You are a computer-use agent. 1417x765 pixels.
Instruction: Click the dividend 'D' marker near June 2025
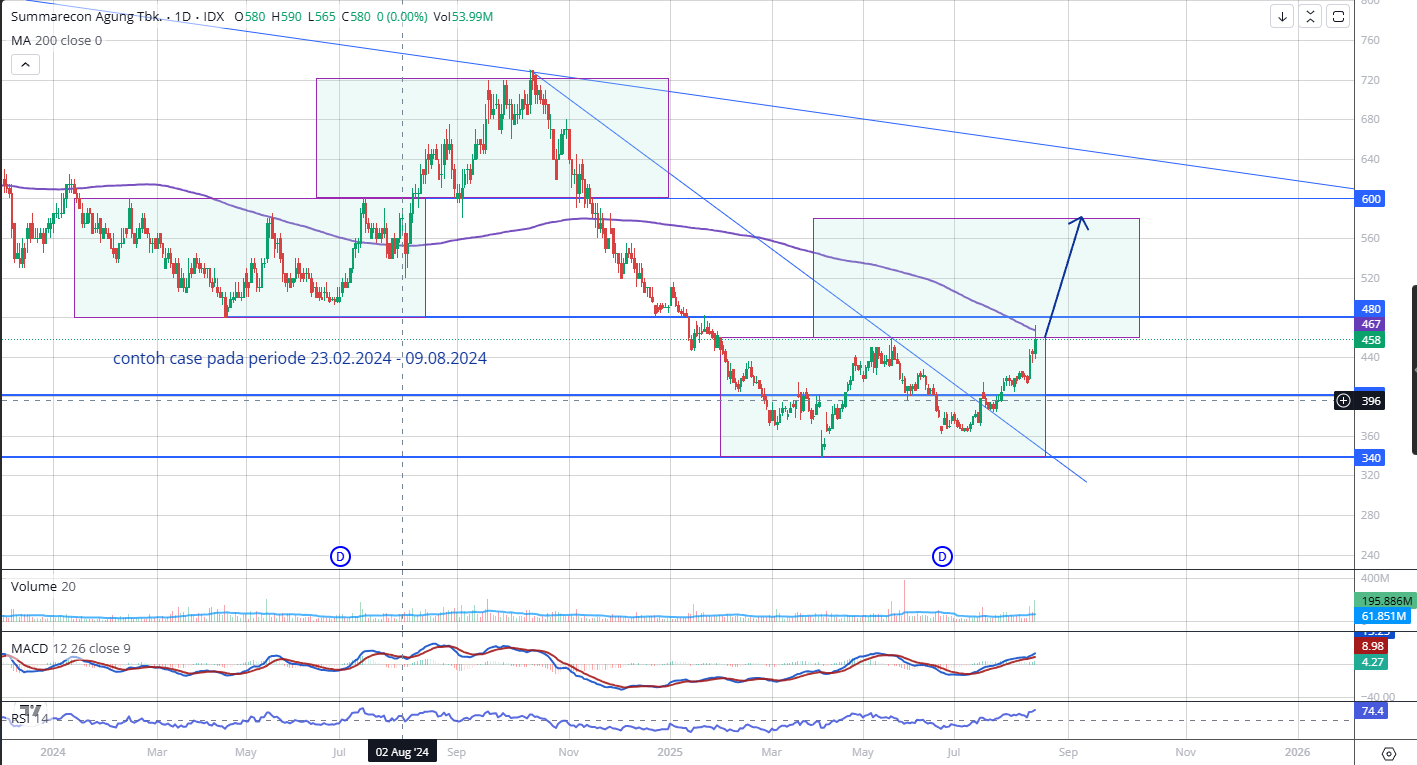[942, 556]
